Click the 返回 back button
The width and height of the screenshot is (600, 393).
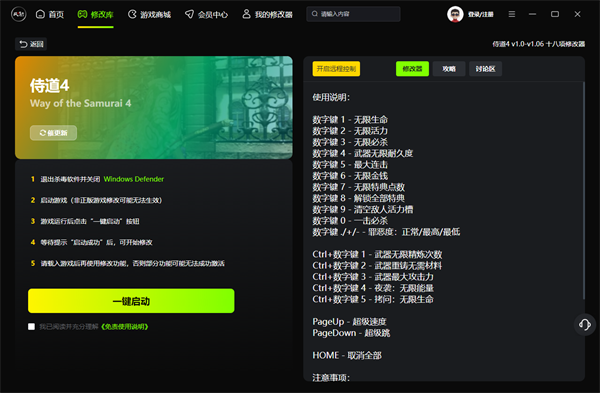pos(31,44)
